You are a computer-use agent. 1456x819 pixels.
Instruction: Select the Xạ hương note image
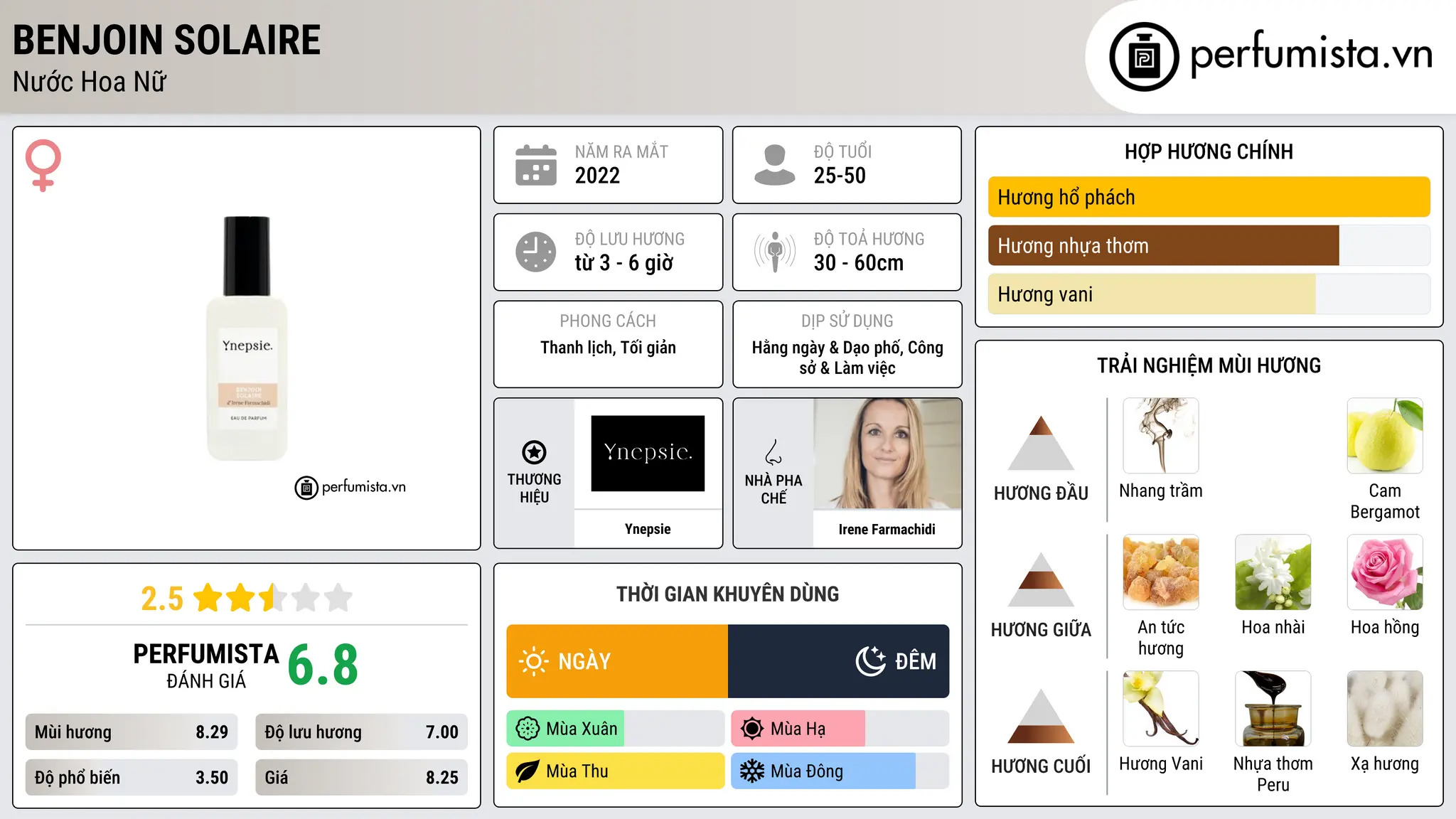1385,709
